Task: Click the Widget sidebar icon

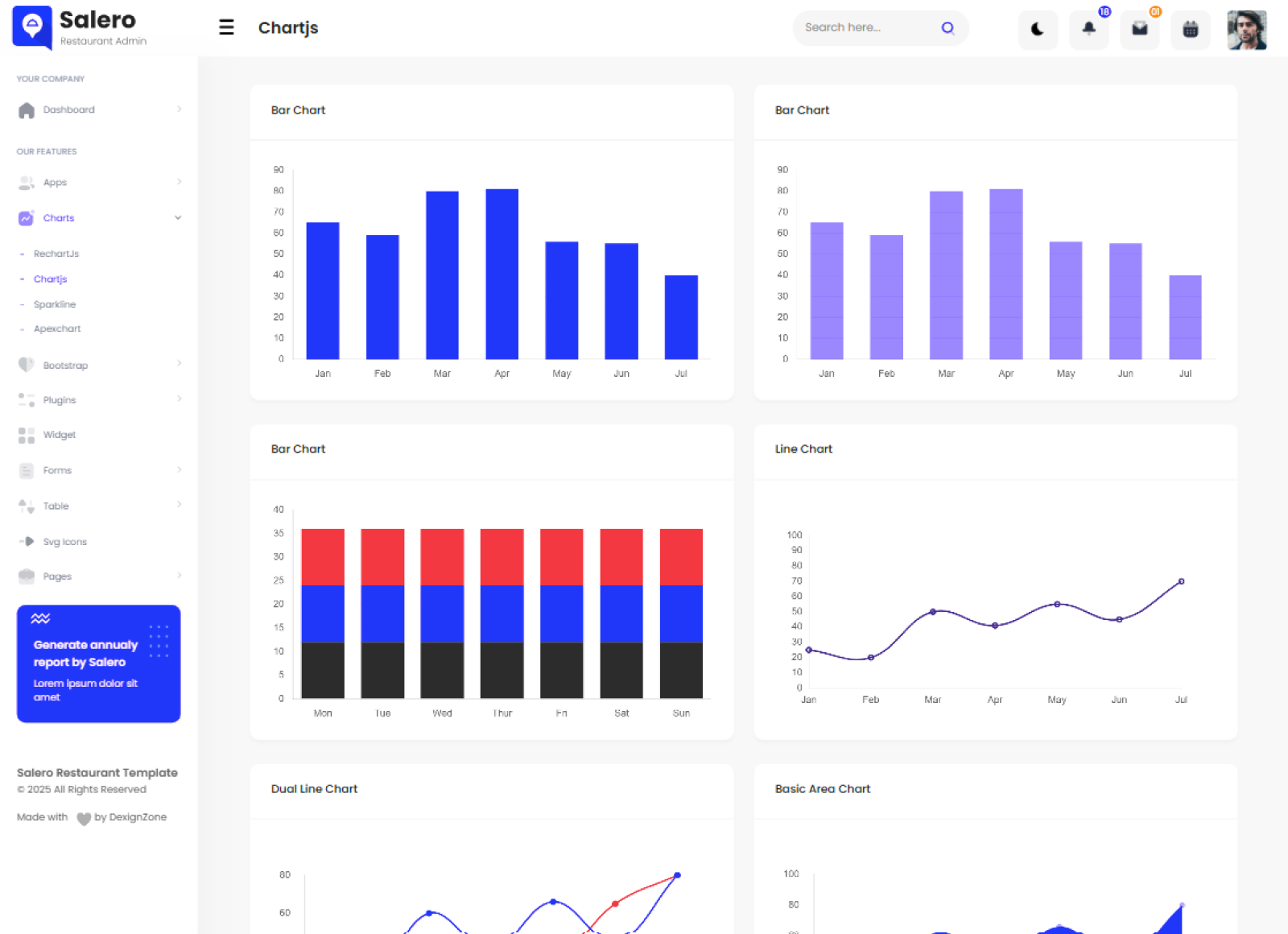Action: [x=27, y=435]
